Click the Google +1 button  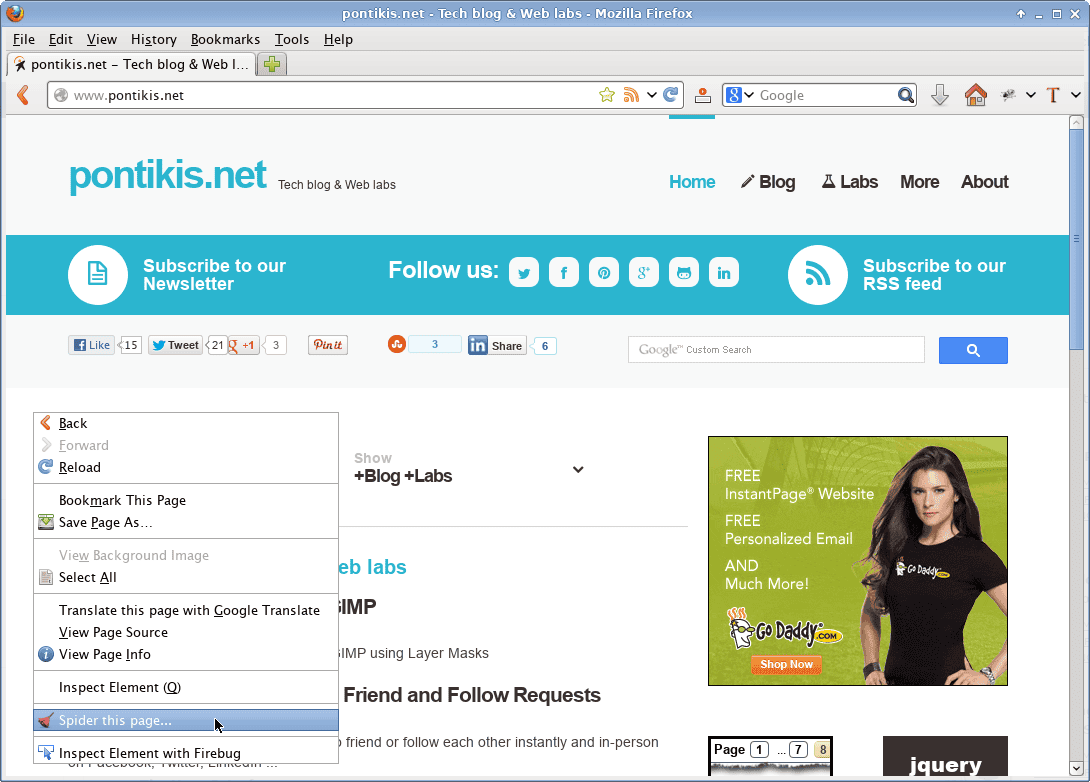243,345
